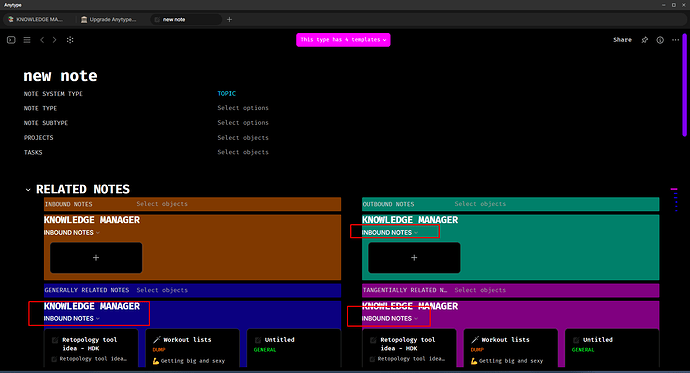Add new object in teal Outbound section
The image size is (690, 373).
(x=414, y=258)
